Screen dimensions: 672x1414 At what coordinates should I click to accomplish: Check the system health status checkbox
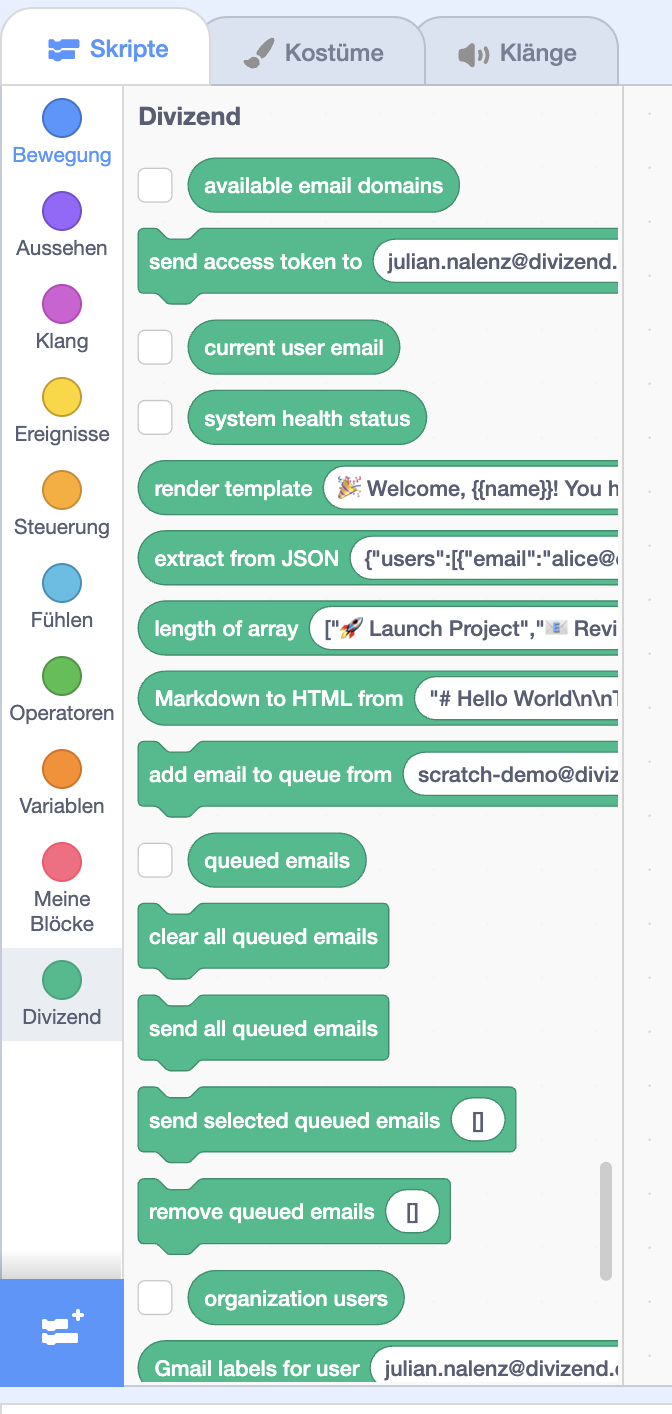pyautogui.click(x=155, y=417)
